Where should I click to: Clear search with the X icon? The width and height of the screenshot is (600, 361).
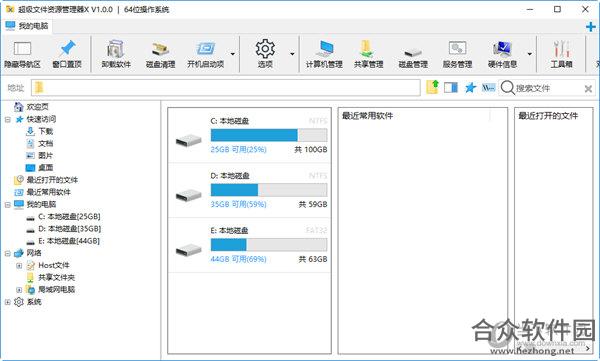click(x=588, y=89)
